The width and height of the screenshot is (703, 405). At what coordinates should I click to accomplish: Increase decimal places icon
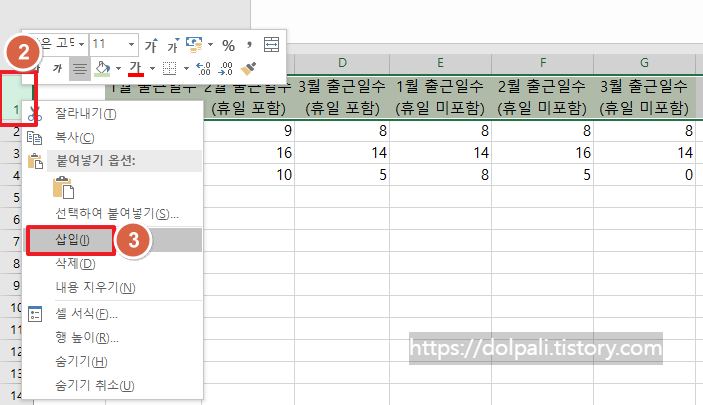tap(204, 69)
